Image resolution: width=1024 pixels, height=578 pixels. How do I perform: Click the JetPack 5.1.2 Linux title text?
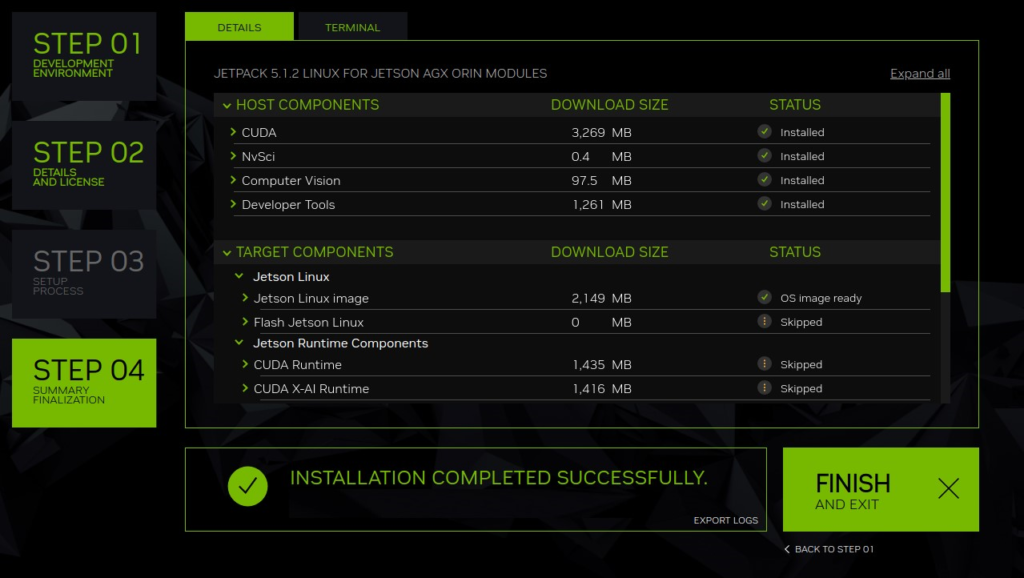380,73
